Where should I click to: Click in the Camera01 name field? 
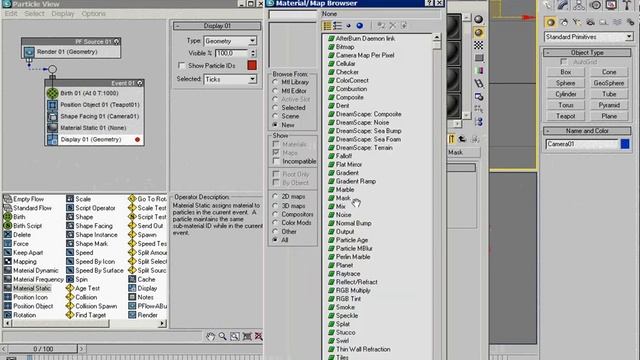(582, 144)
